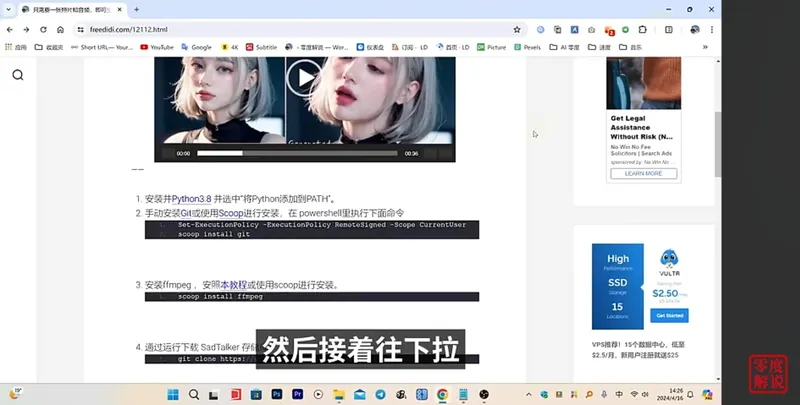Open the Chrome profile avatar
The image size is (800, 405).
click(x=694, y=30)
